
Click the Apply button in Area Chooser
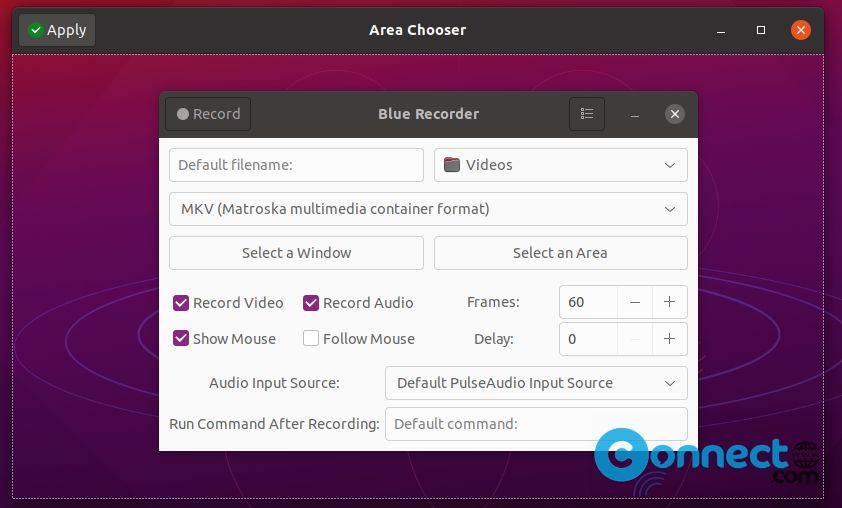[57, 30]
